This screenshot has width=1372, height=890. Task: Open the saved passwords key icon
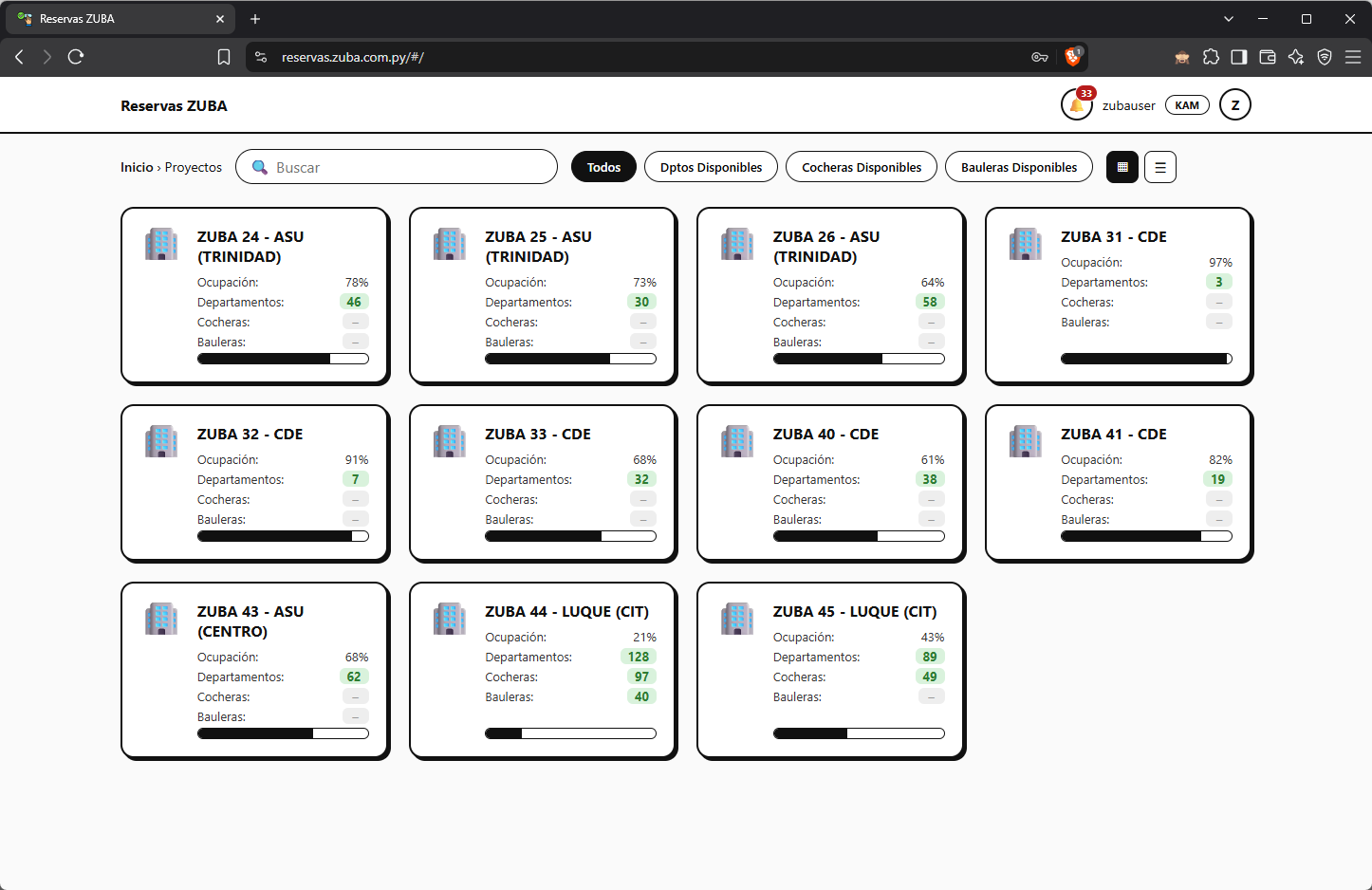(x=1040, y=57)
